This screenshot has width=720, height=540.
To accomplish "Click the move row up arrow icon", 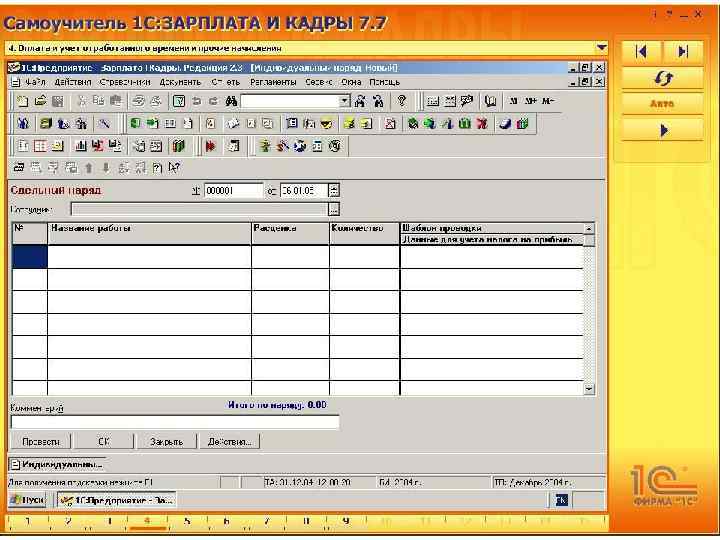I will [89, 168].
